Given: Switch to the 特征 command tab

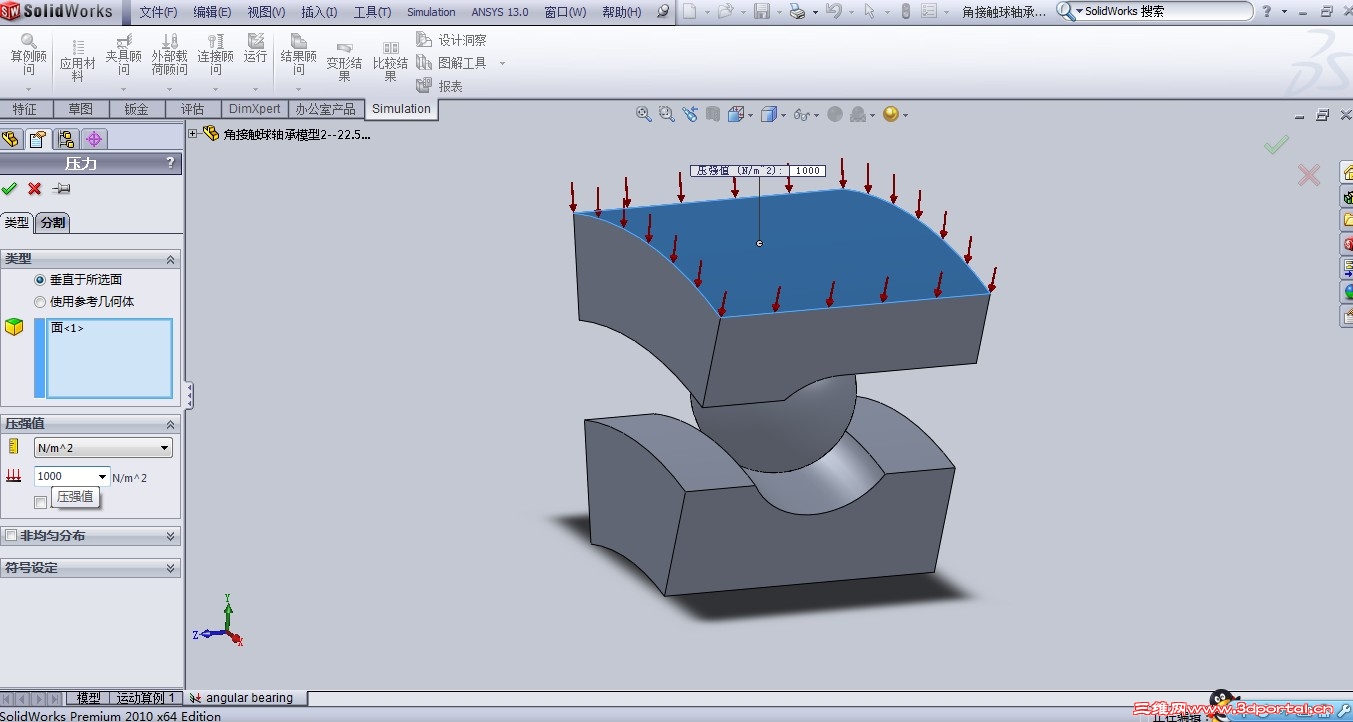Looking at the screenshot, I should tap(25, 109).
